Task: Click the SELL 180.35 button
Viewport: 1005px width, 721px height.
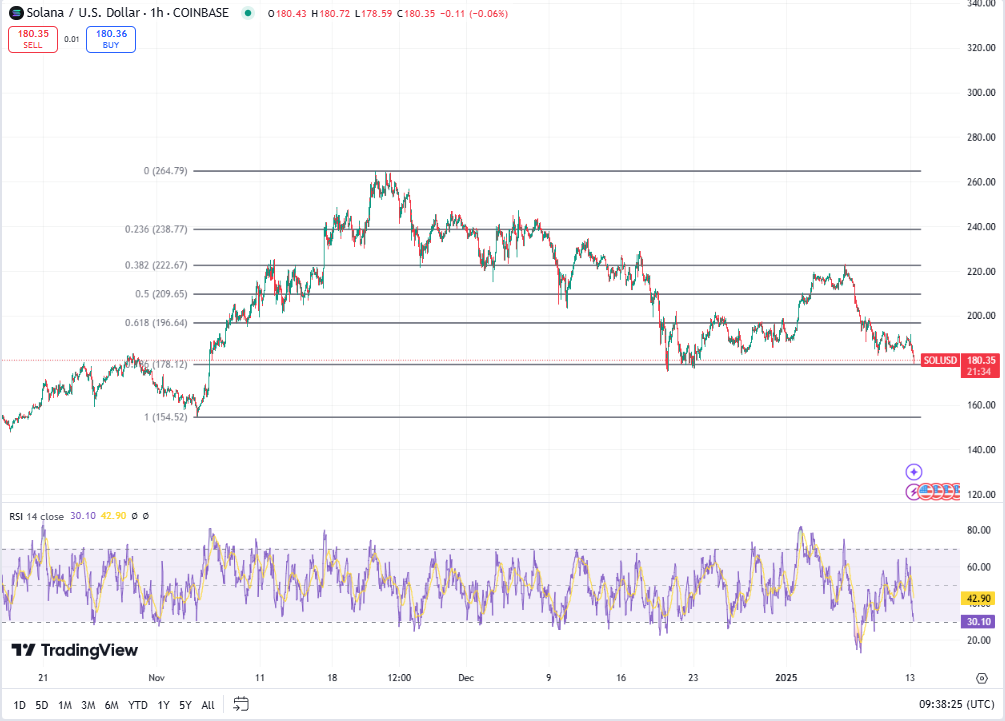Action: pos(32,39)
